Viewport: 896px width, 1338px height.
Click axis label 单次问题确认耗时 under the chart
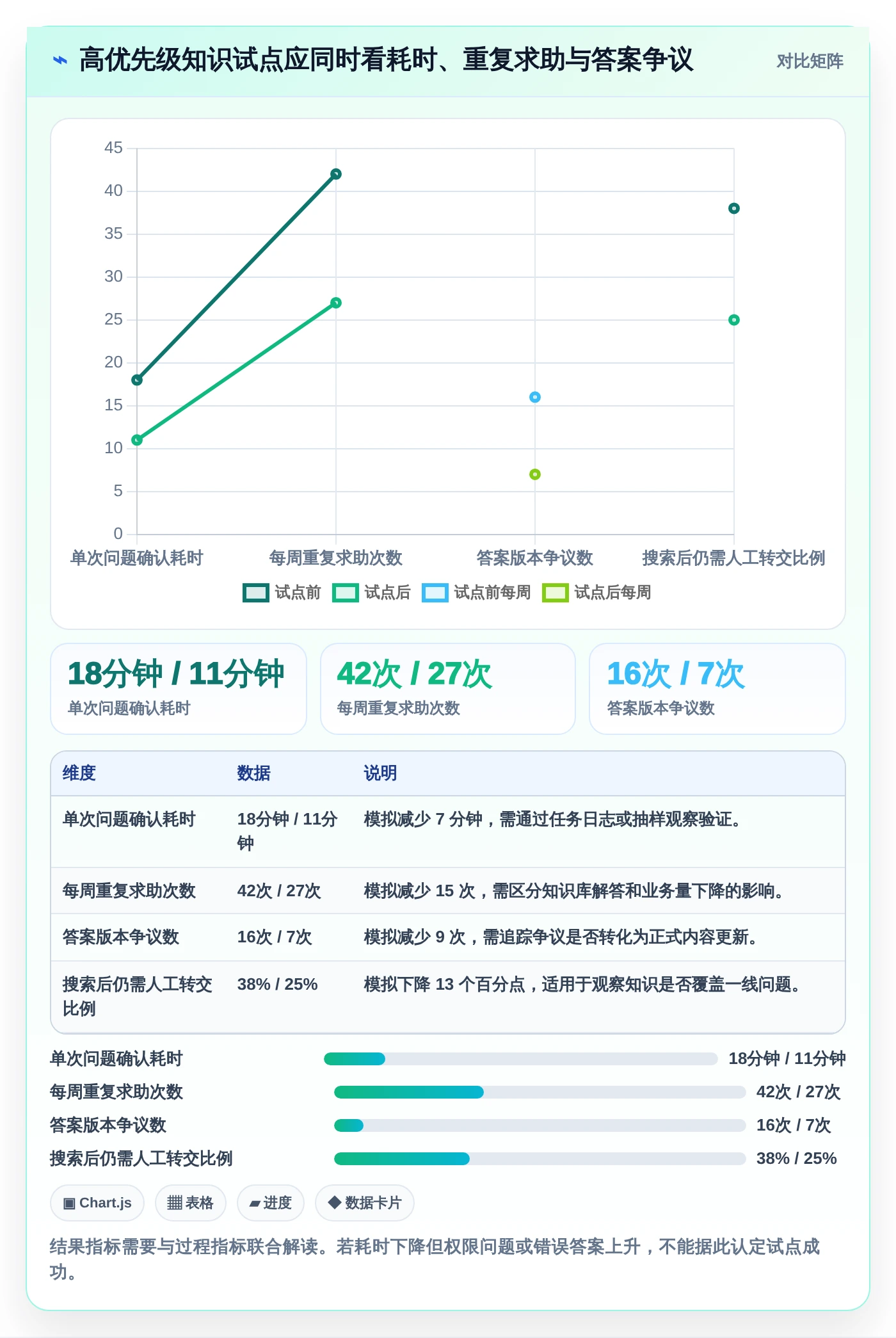[137, 558]
